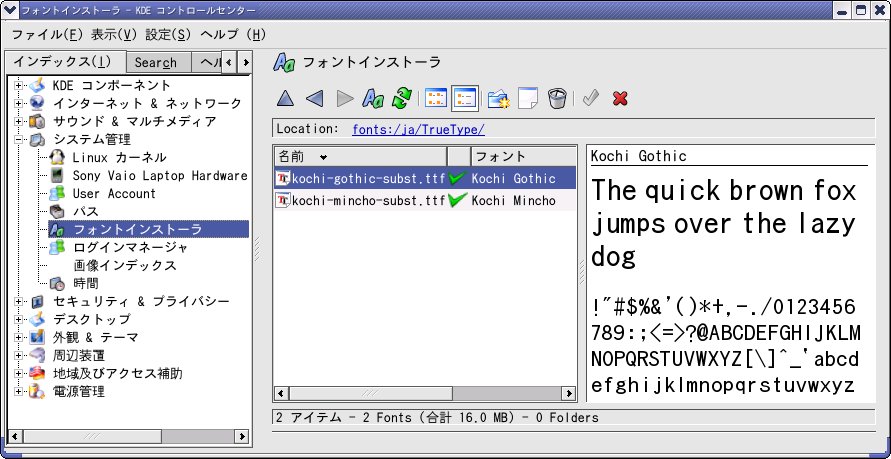Expand the 外観 & テーマ tree node
891x459 pixels.
[x=19, y=337]
